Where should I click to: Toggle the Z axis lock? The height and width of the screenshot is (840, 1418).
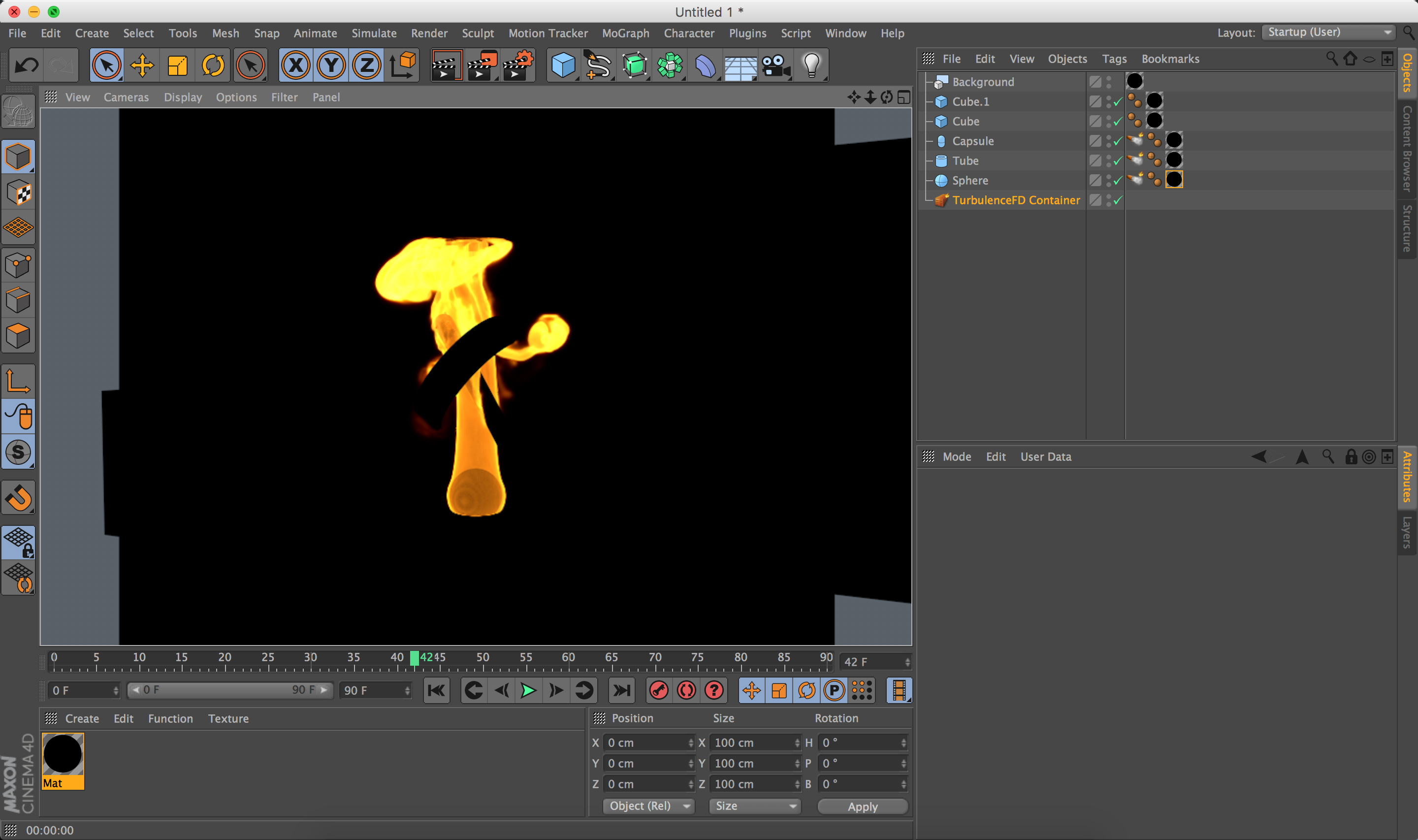pos(367,65)
